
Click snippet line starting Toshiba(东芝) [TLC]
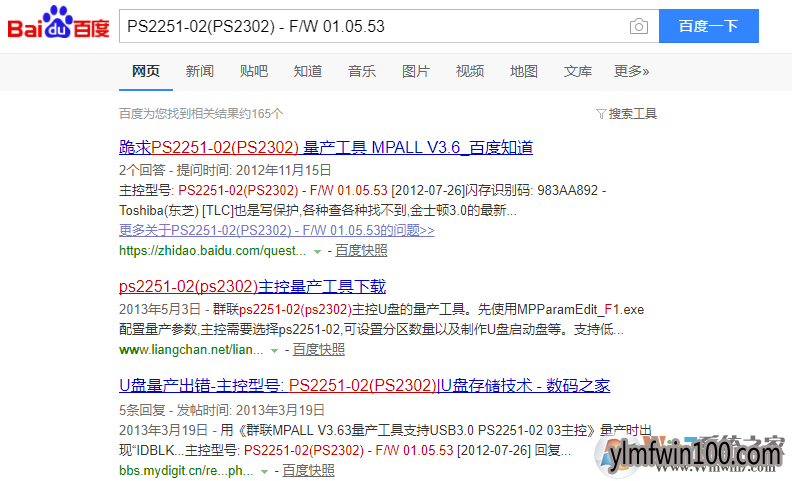click(x=318, y=210)
